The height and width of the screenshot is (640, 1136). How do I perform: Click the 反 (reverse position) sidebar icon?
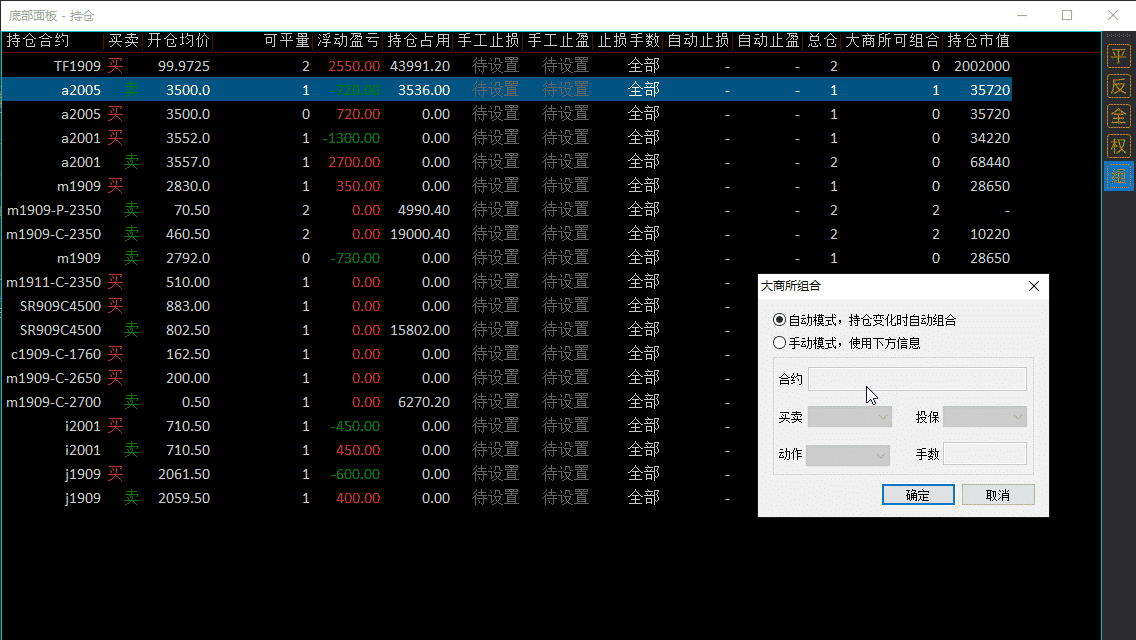[x=1118, y=86]
